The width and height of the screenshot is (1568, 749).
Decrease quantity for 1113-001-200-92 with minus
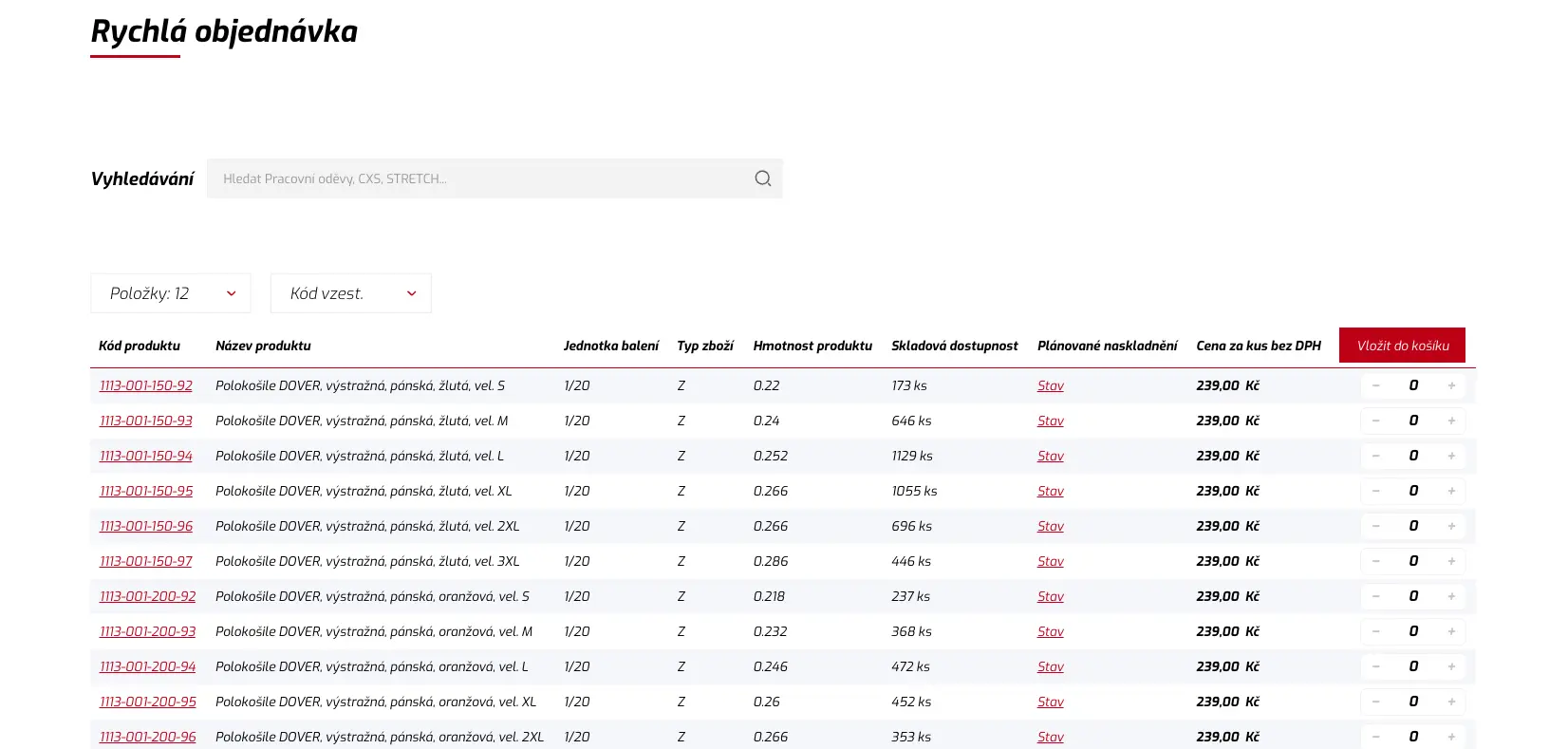1375,596
